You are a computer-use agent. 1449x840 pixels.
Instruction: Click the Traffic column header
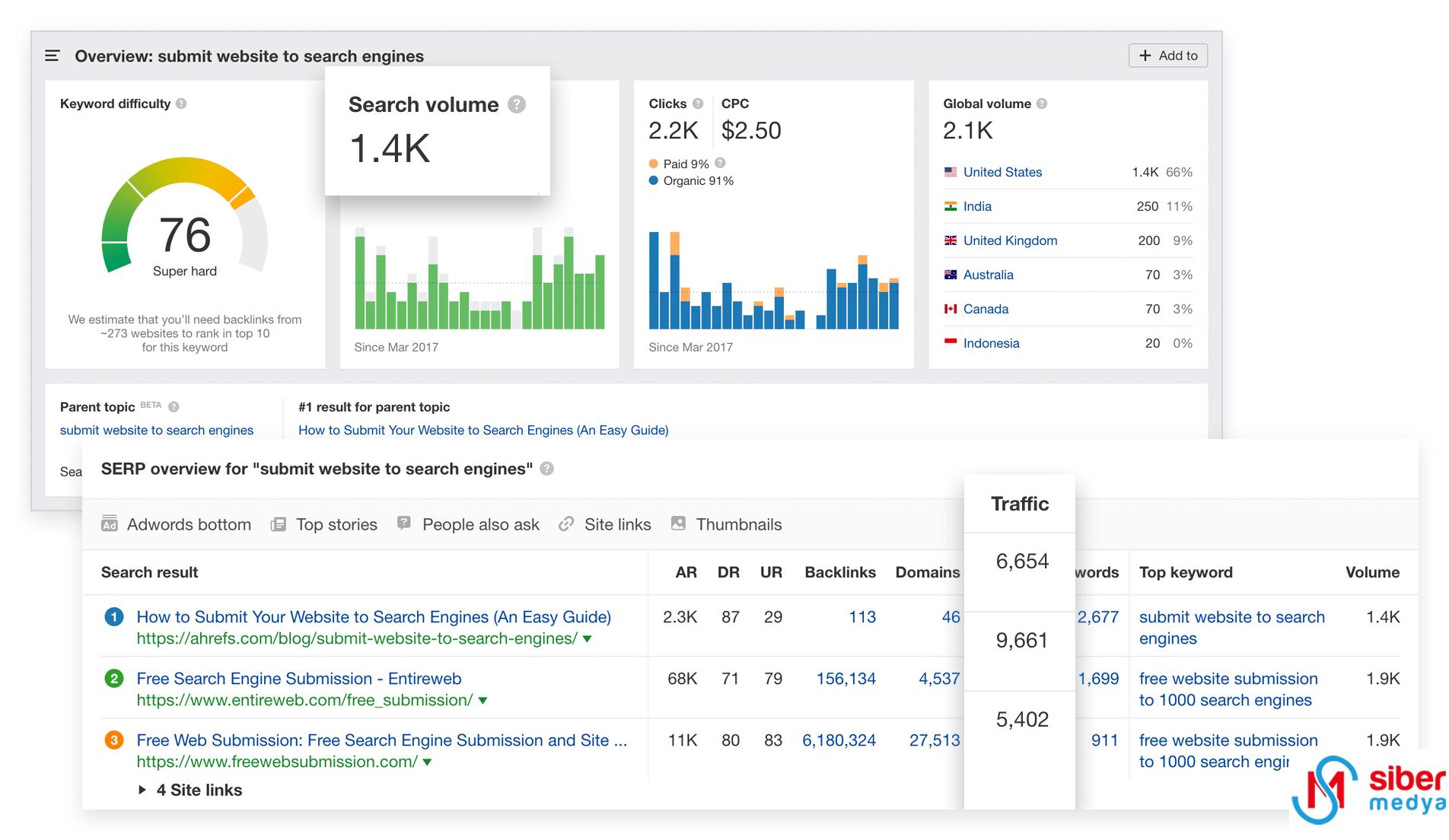click(1020, 504)
